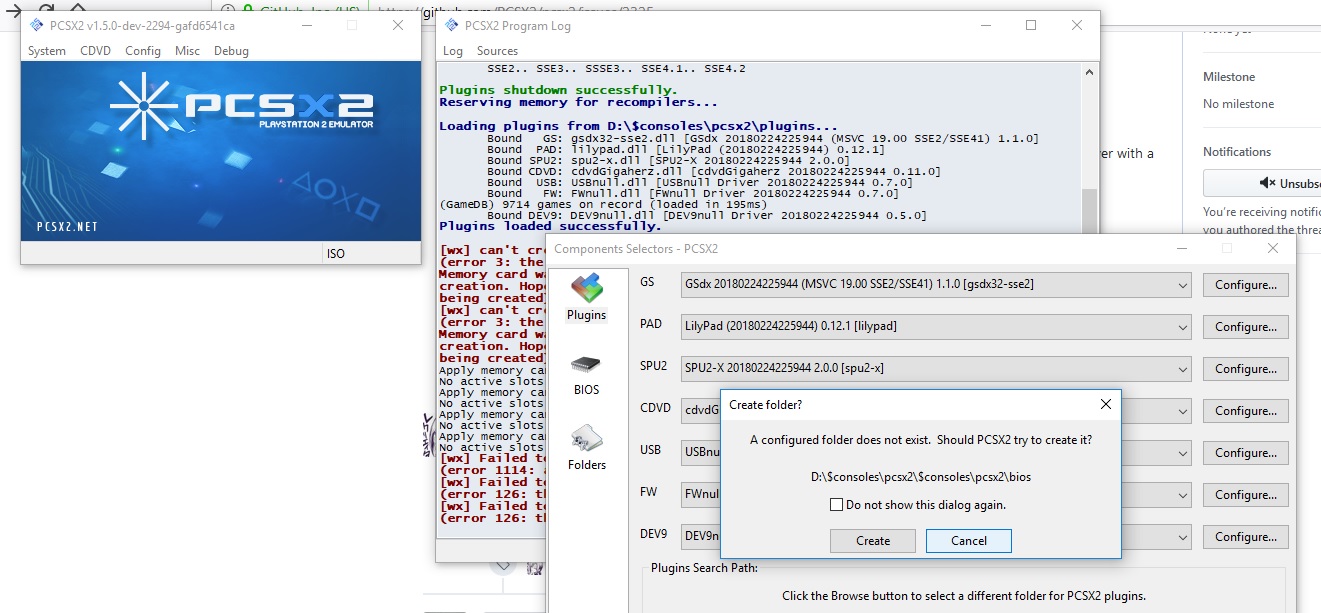This screenshot has width=1321, height=613.
Task: Switch to the Sources tab in Program Log
Action: click(498, 49)
